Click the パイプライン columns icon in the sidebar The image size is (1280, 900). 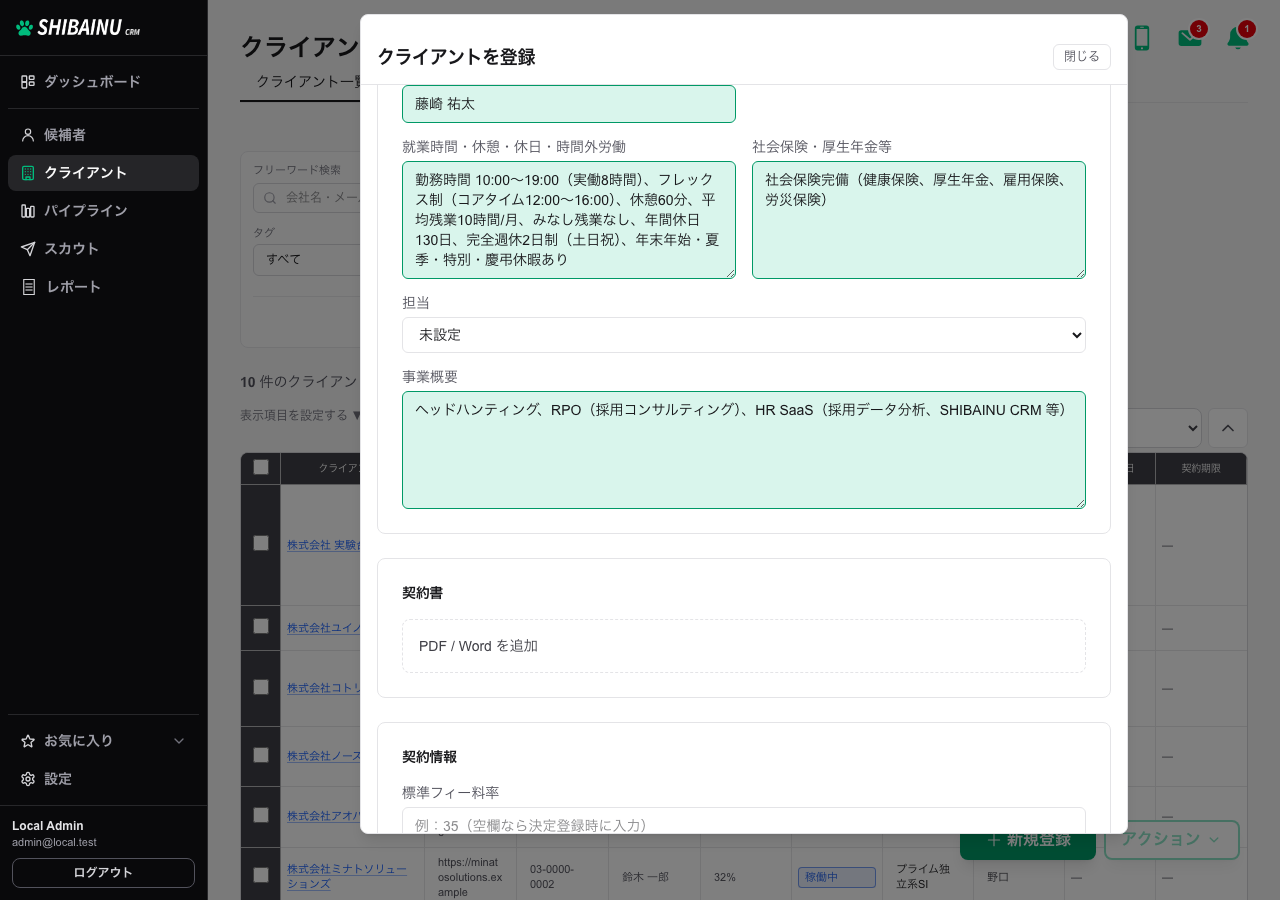click(x=28, y=211)
